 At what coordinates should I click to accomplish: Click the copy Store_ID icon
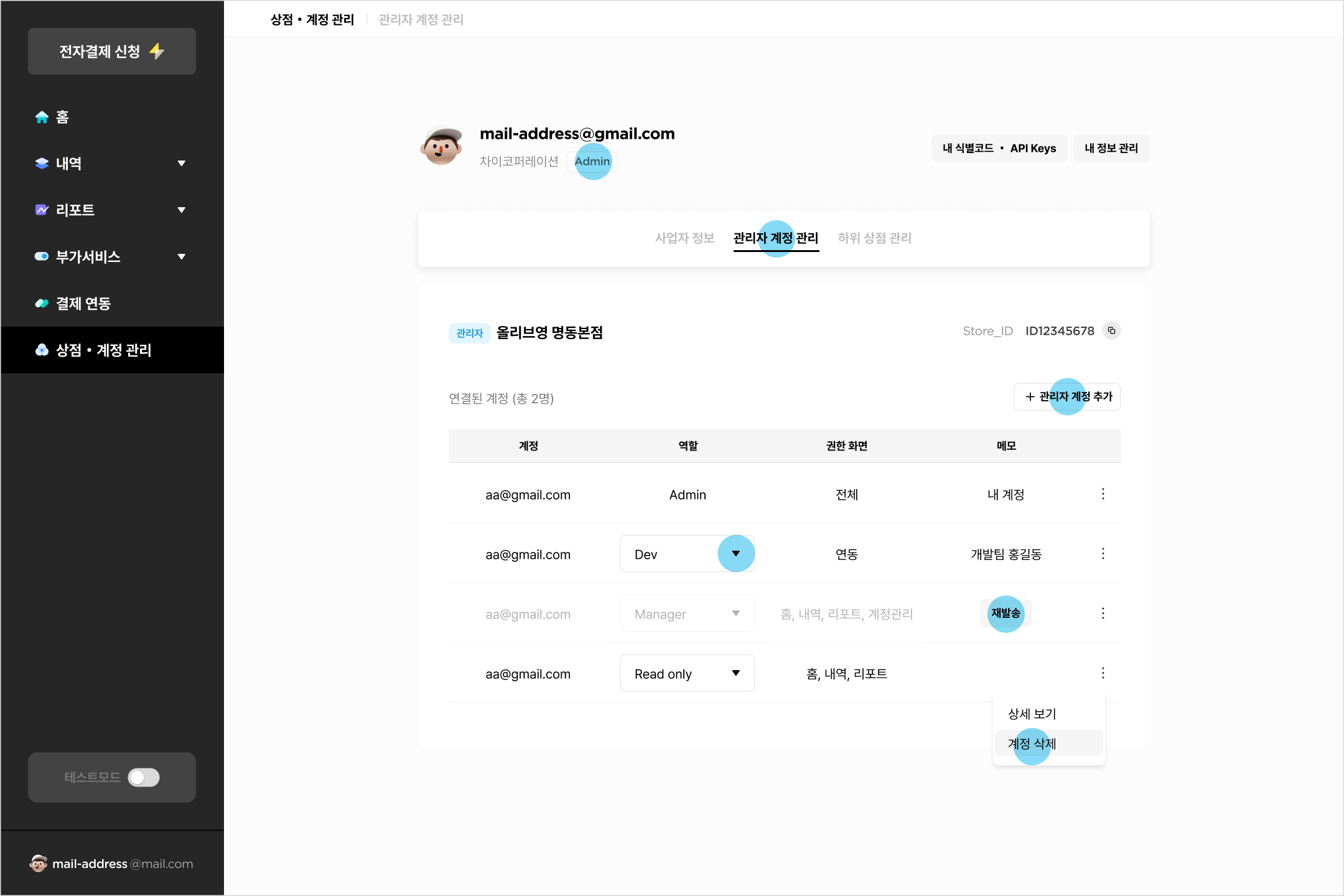[x=1111, y=331]
